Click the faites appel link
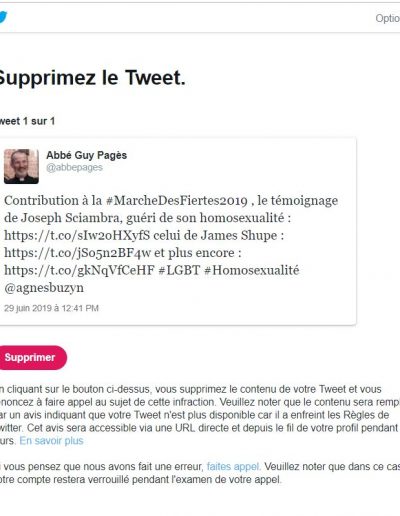Viewport: 400px width, 516px height. click(233, 467)
